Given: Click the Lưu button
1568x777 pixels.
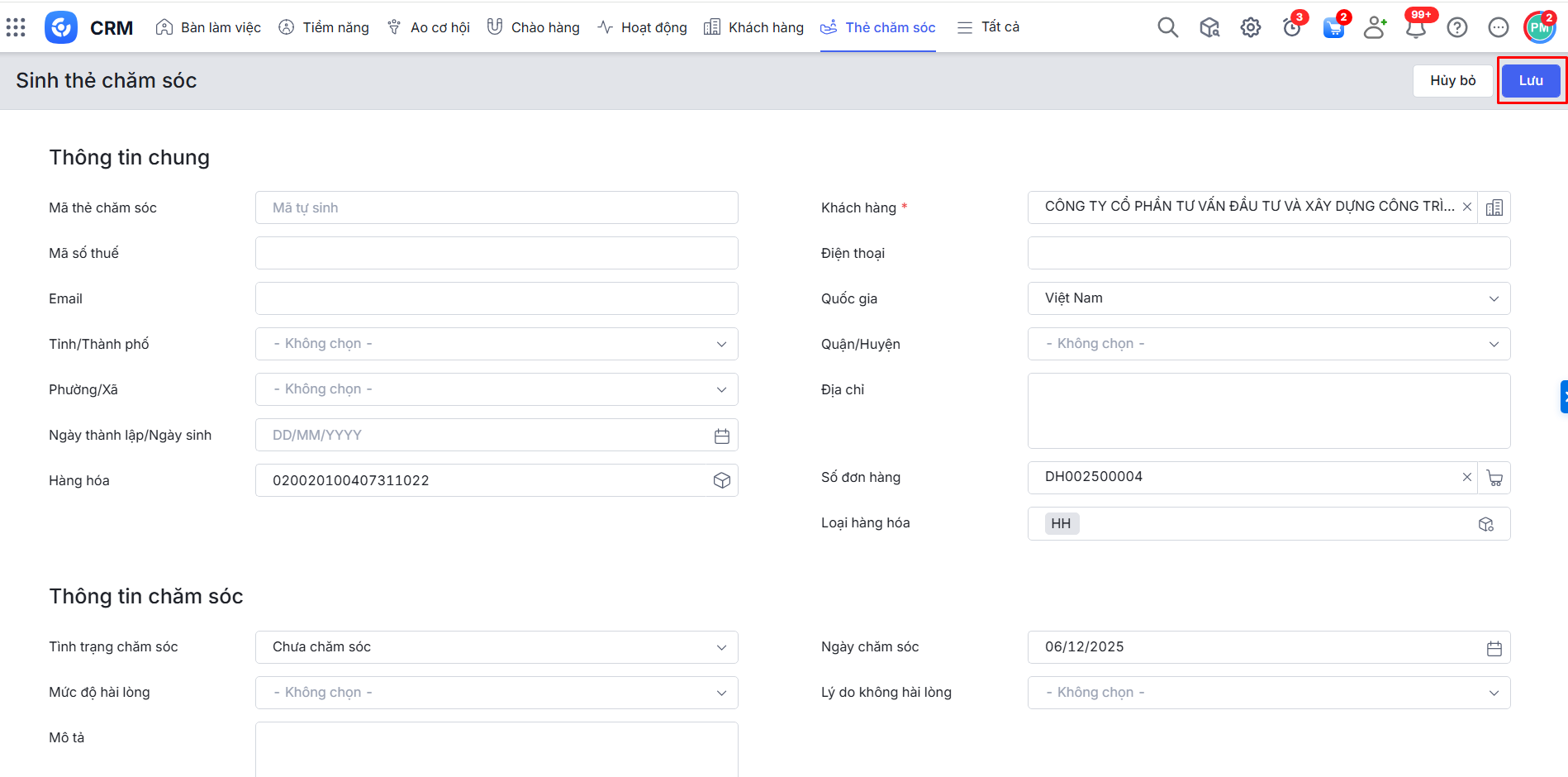Looking at the screenshot, I should (x=1530, y=80).
